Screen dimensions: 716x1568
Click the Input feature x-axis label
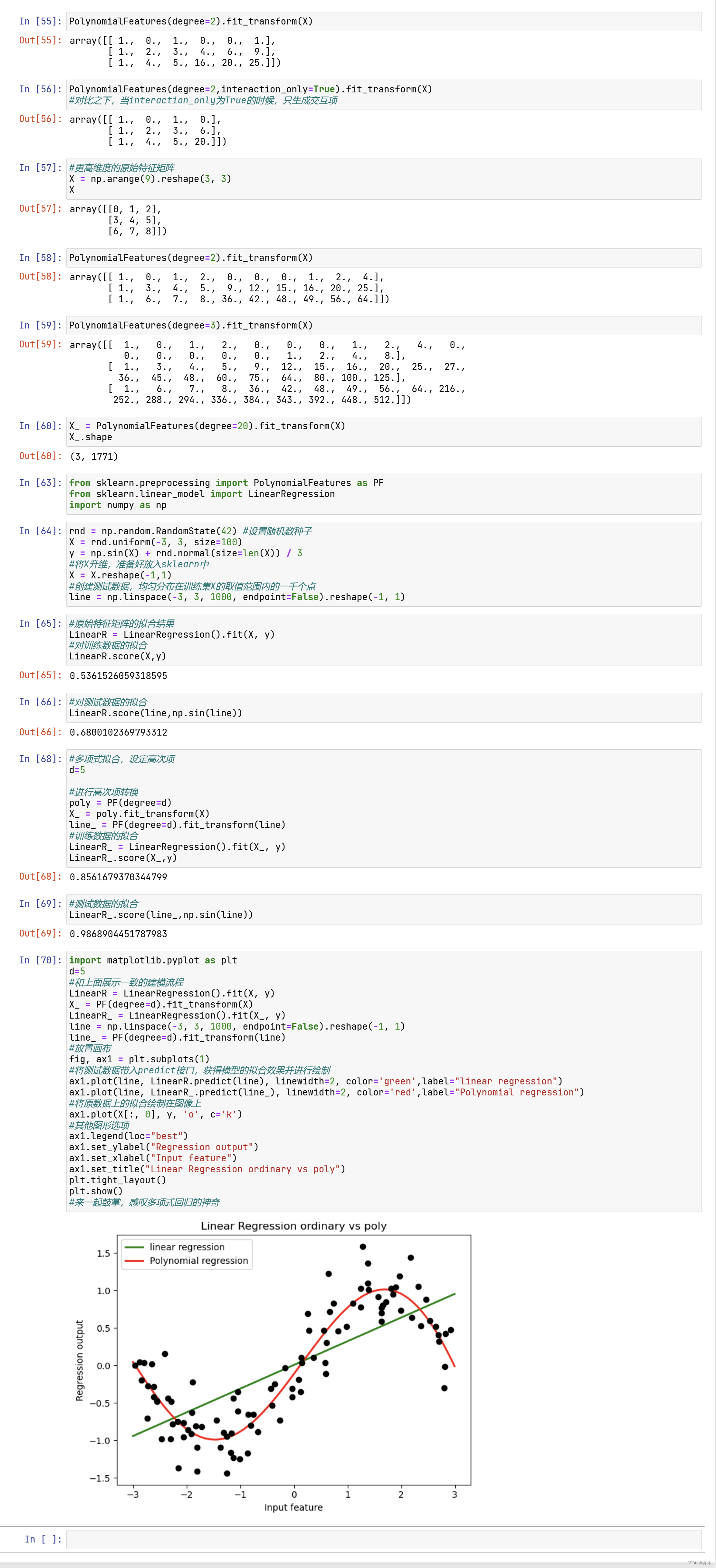pyautogui.click(x=293, y=1507)
